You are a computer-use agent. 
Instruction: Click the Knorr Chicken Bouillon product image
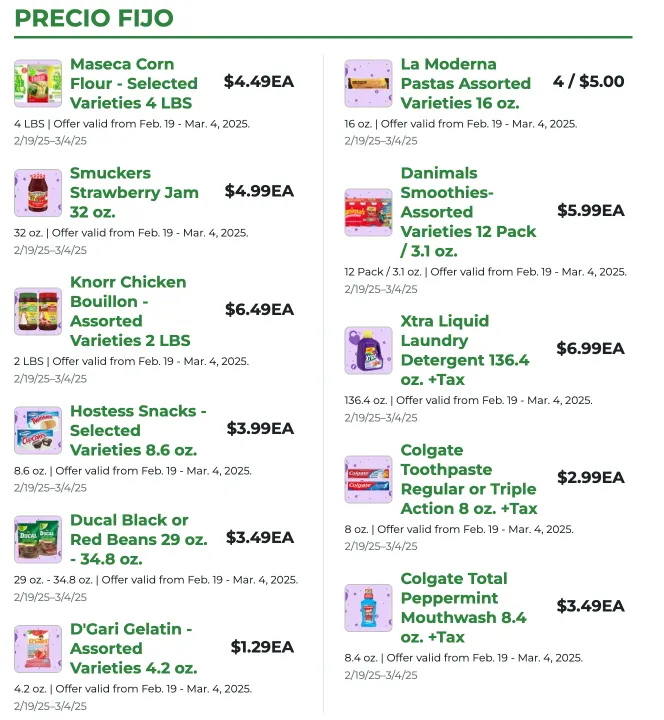[38, 311]
